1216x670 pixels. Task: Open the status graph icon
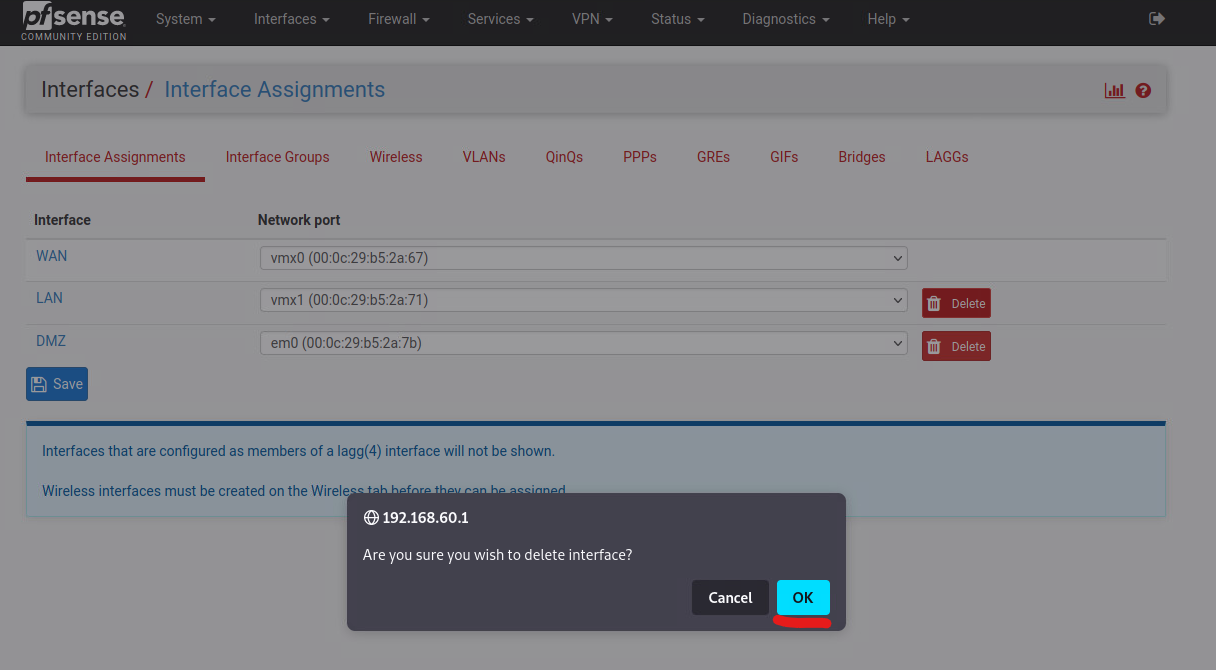tap(1115, 90)
